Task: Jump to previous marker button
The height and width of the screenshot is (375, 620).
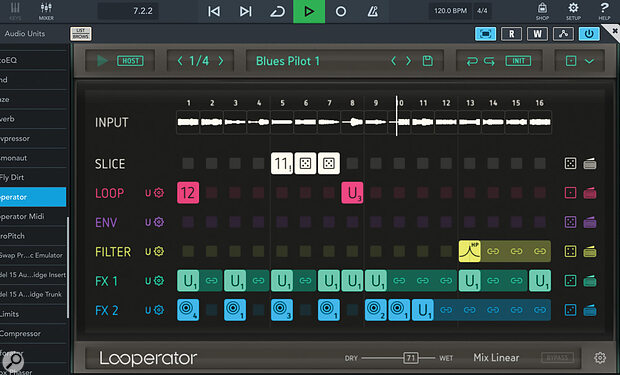Action: (214, 11)
